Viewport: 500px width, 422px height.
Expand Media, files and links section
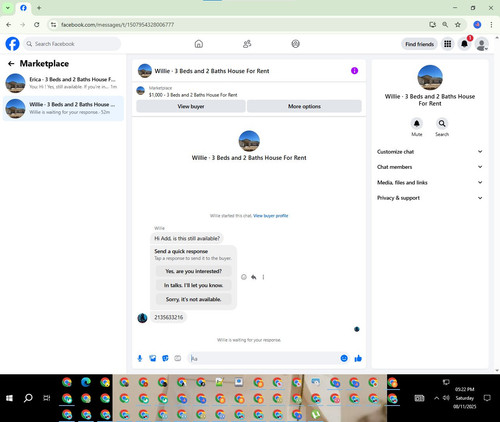[430, 182]
